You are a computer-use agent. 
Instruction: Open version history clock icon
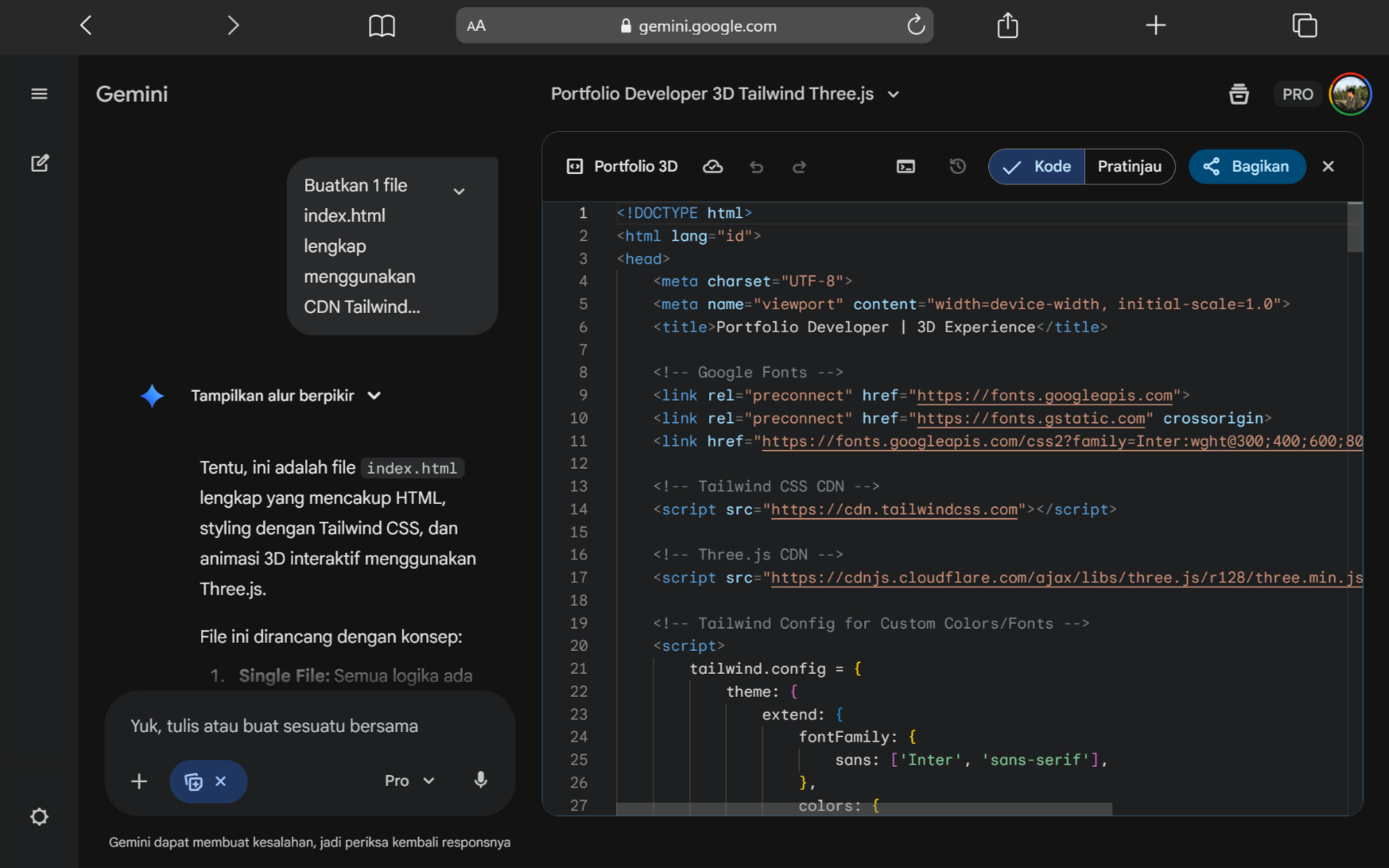(957, 167)
